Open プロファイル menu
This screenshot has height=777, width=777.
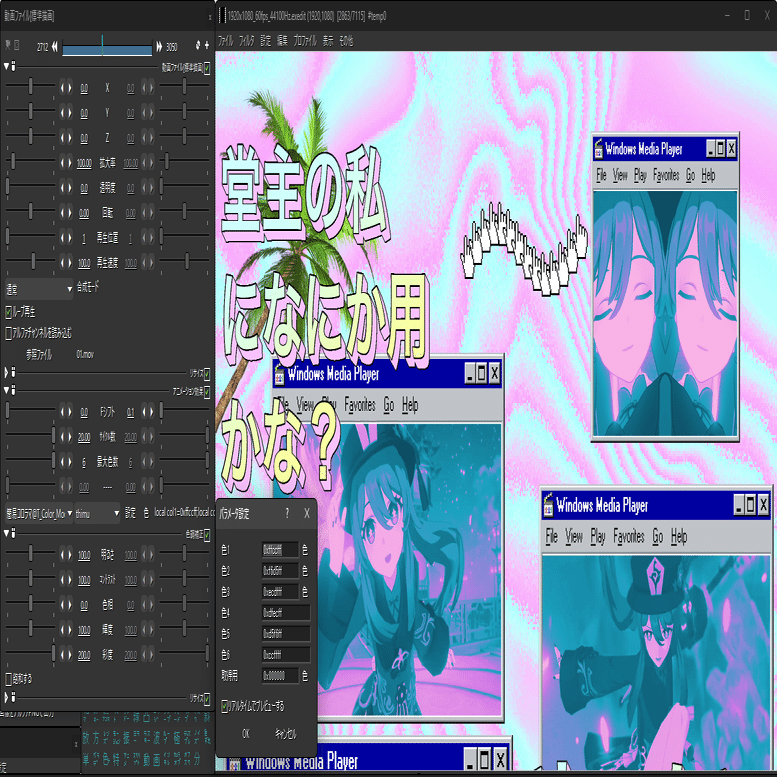pos(305,41)
